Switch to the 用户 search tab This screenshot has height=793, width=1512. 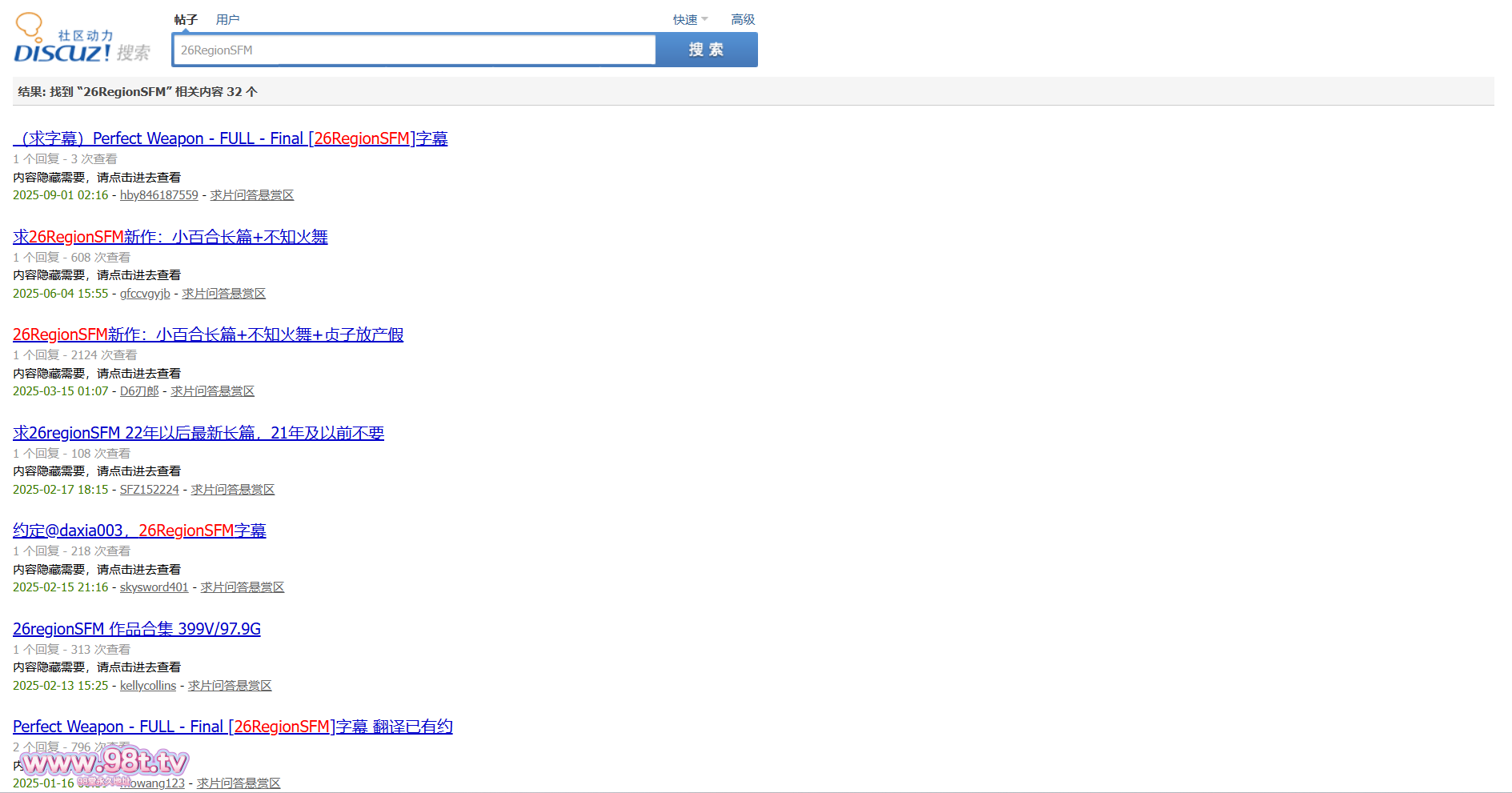[x=227, y=19]
